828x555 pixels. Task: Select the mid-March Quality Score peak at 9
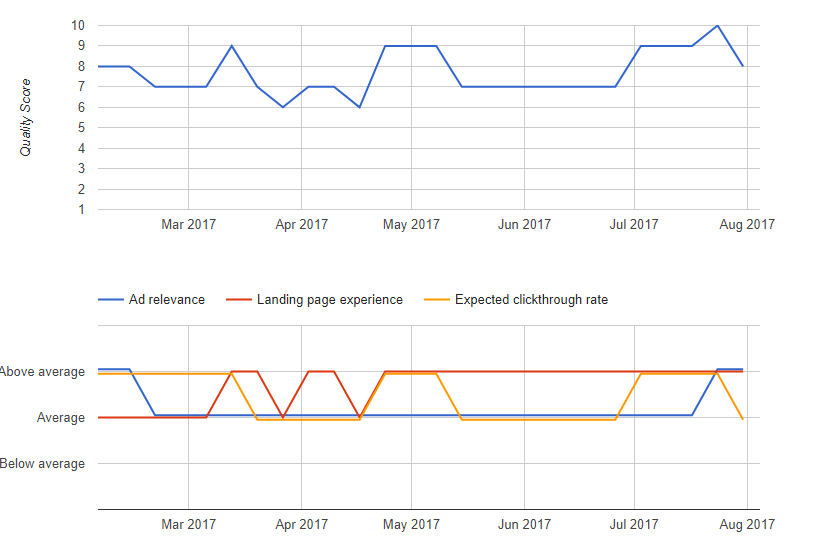click(232, 46)
